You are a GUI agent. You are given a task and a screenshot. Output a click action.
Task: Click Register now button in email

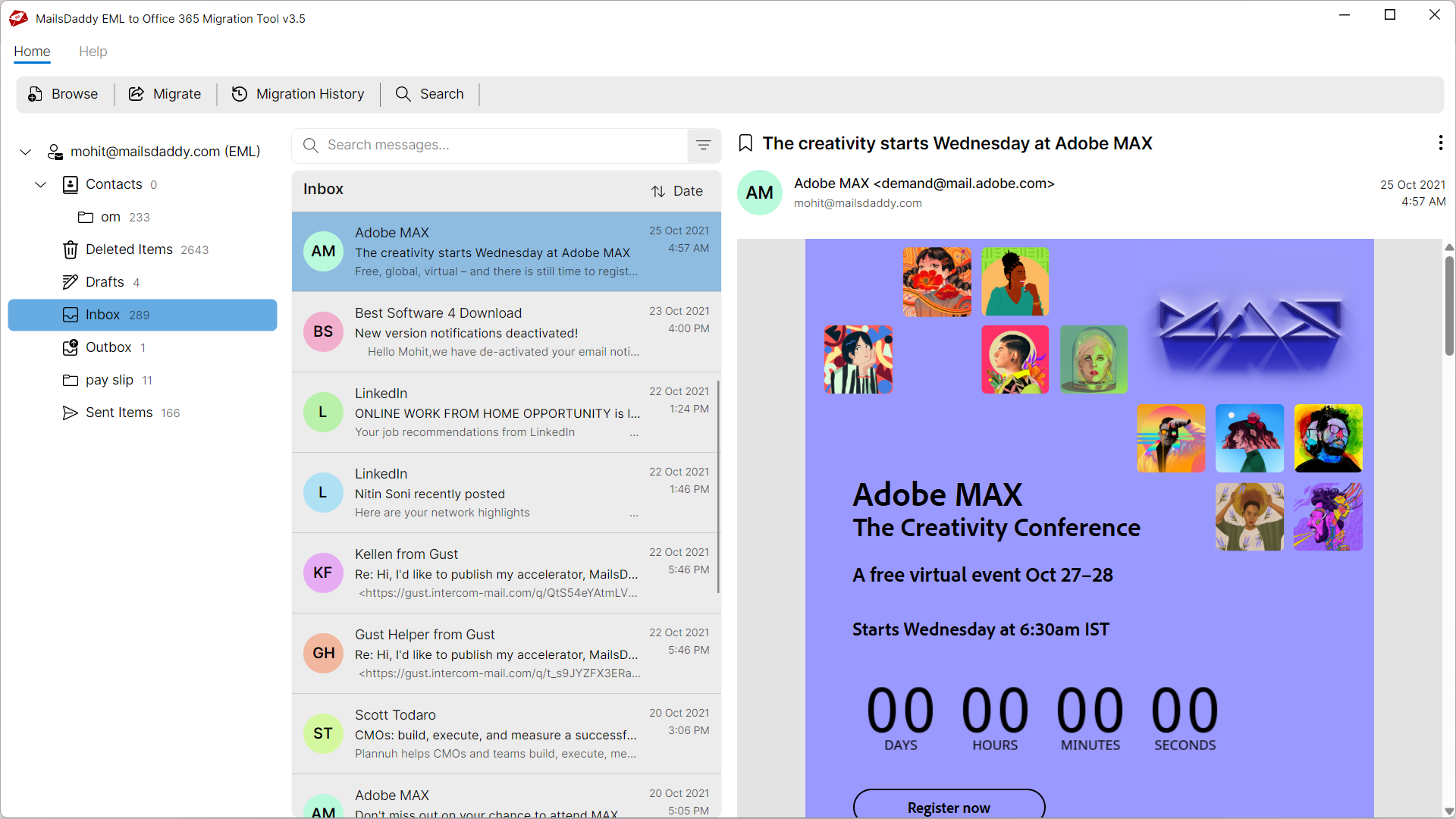pyautogui.click(x=949, y=804)
